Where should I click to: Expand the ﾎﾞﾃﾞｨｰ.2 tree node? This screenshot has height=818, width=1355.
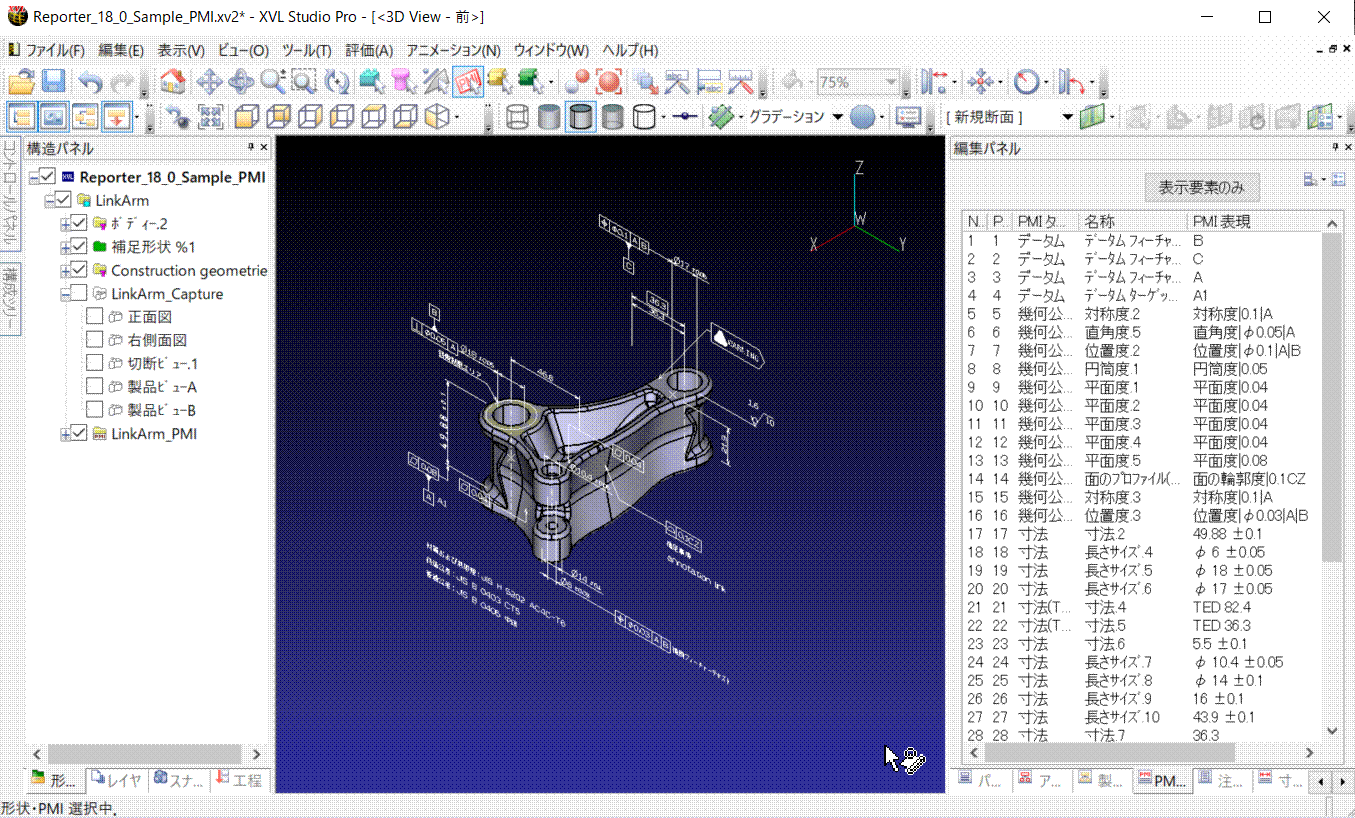(66, 224)
